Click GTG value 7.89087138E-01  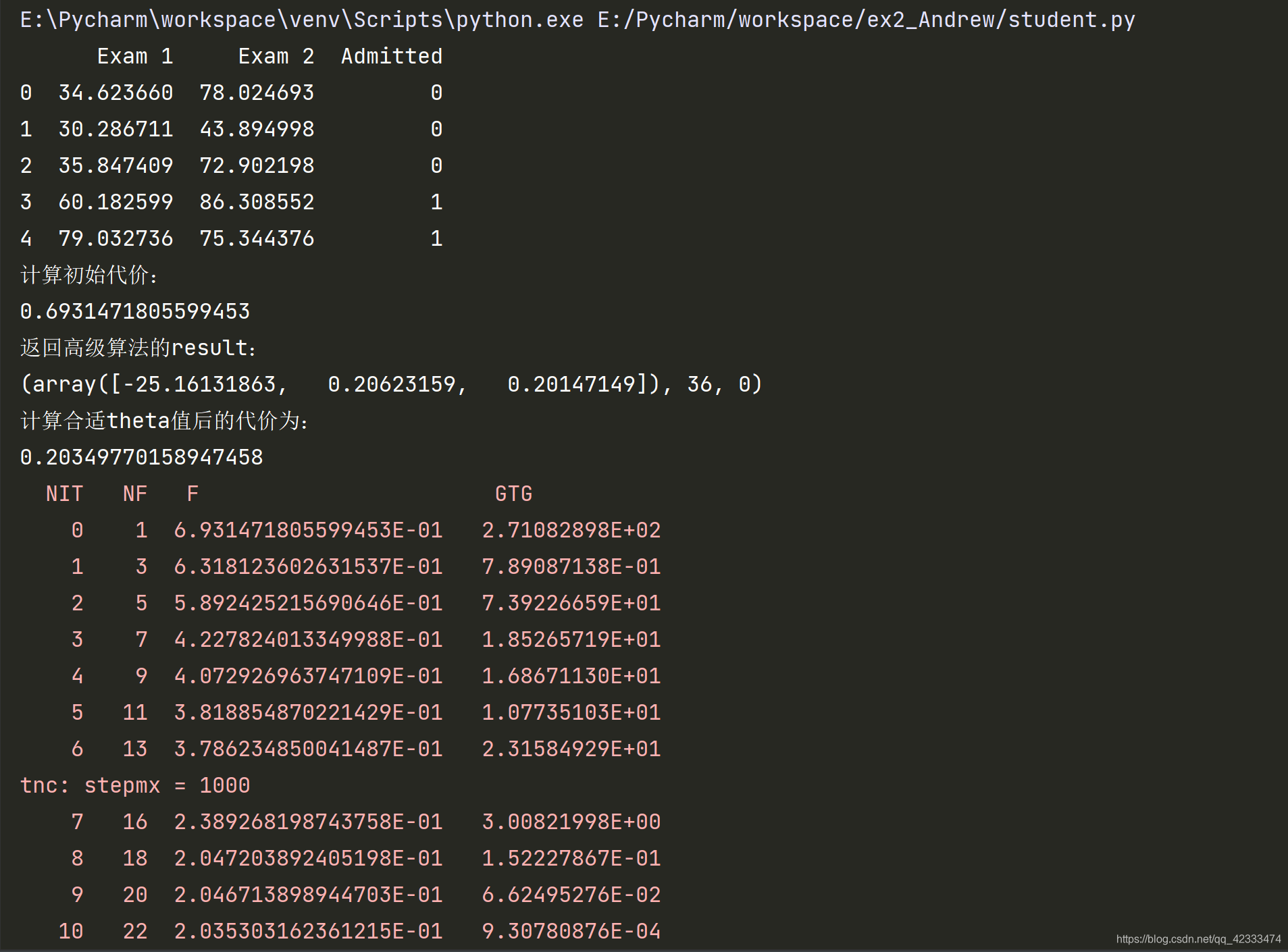tap(571, 566)
